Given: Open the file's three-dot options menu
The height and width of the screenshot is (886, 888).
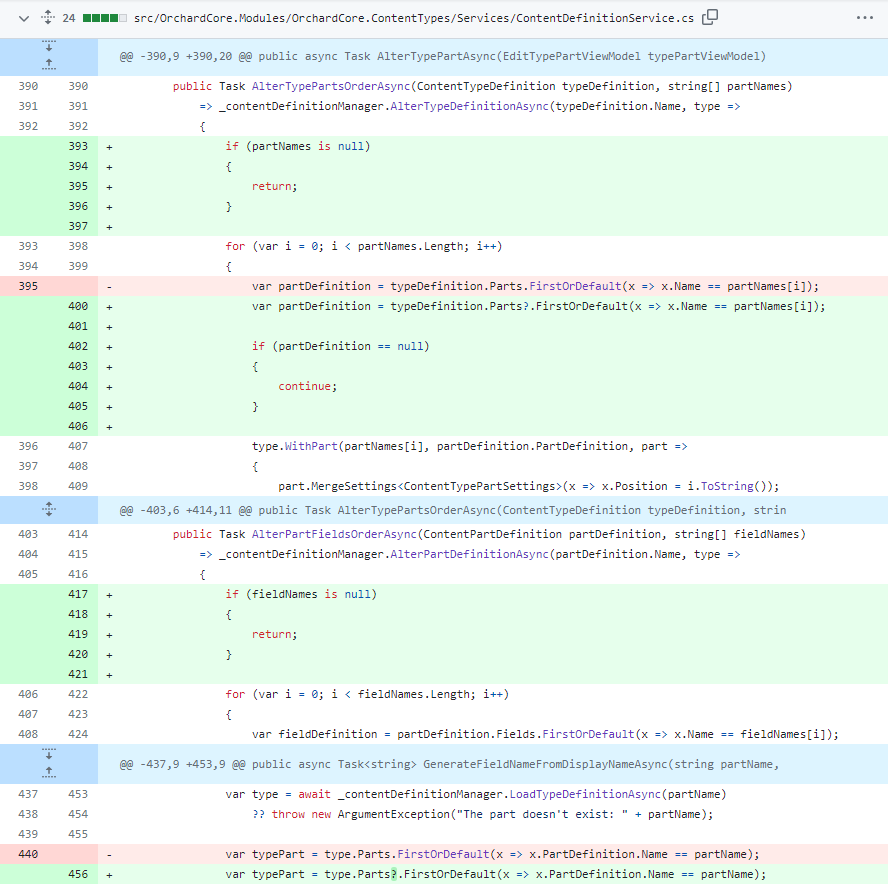Looking at the screenshot, I should pos(865,18).
